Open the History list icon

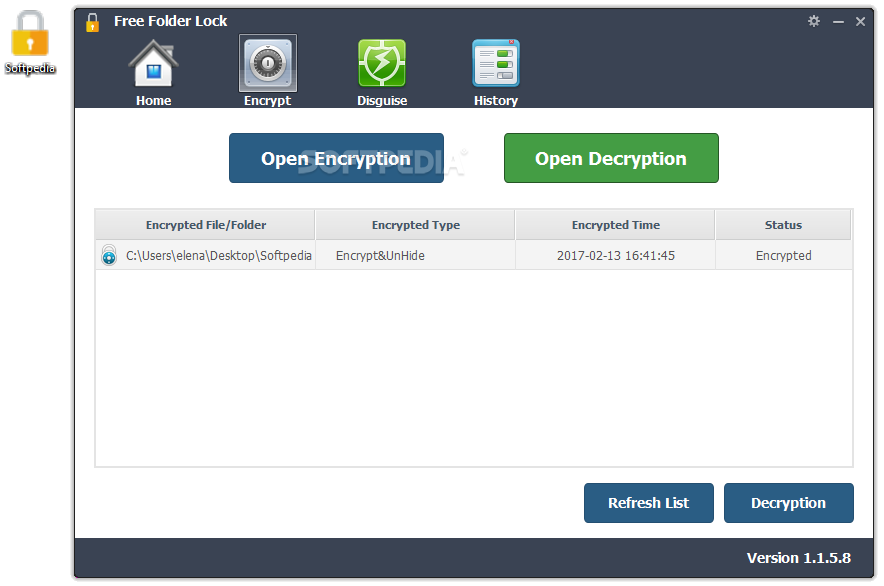click(x=496, y=63)
